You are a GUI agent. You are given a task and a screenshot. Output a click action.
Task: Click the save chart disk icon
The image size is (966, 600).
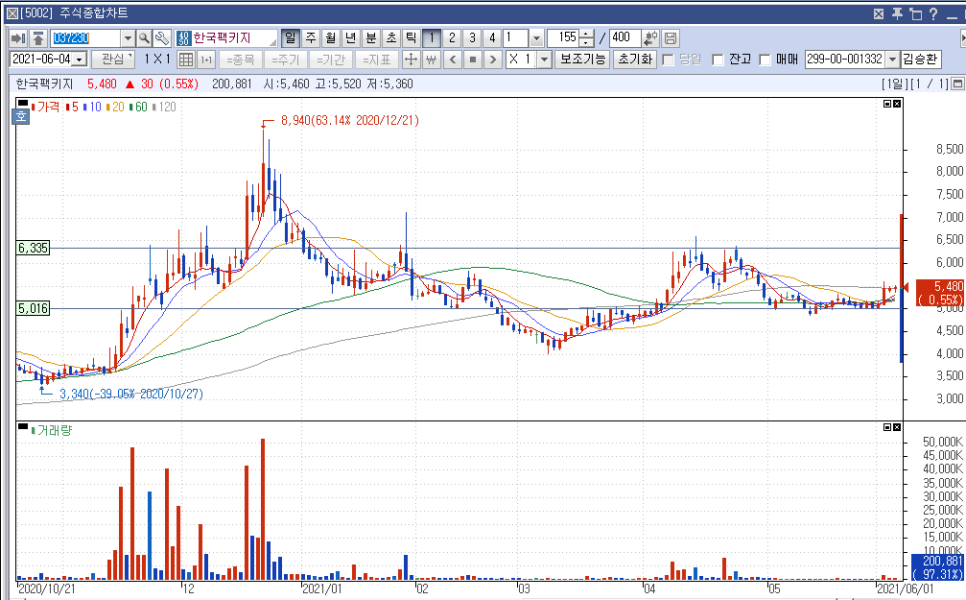coord(670,38)
